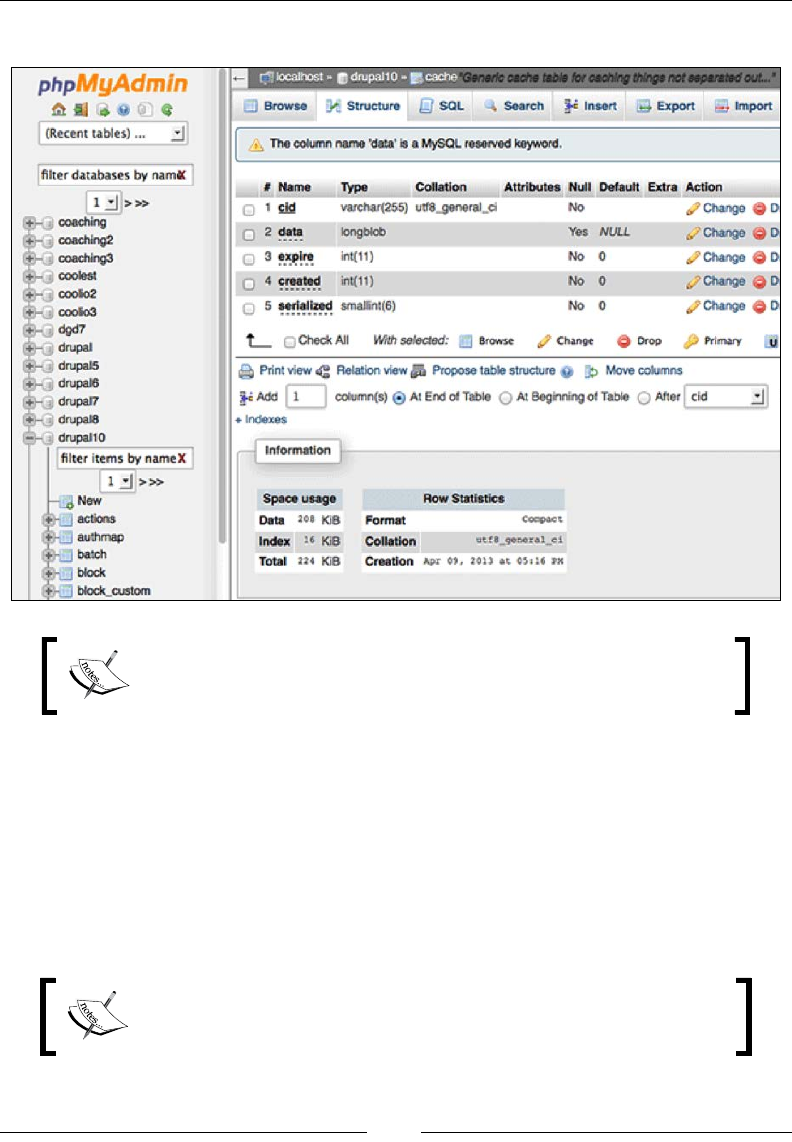Switch to the Export tab
This screenshot has height=1142, width=792.
(664, 106)
